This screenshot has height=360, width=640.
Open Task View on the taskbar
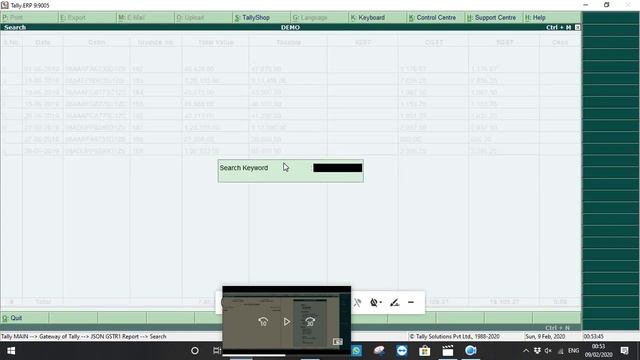click(217, 351)
